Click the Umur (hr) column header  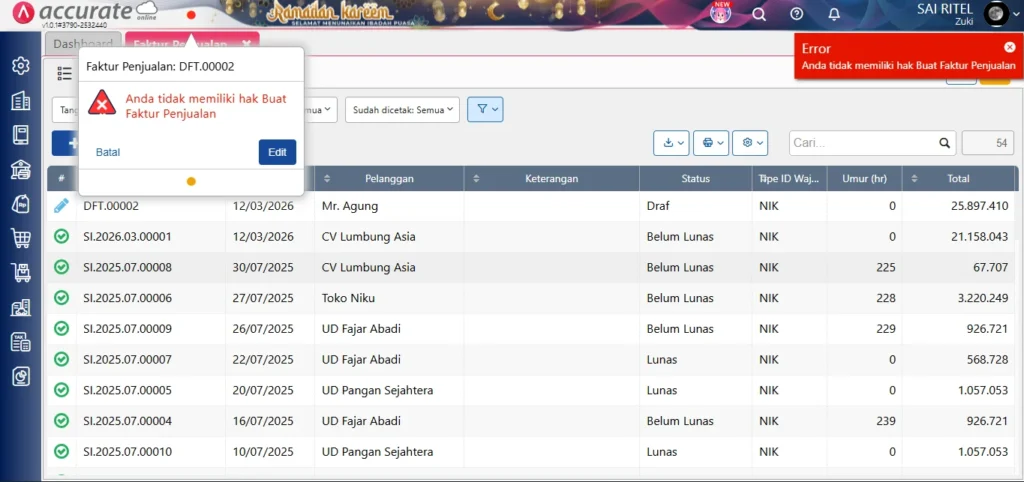[x=865, y=178]
